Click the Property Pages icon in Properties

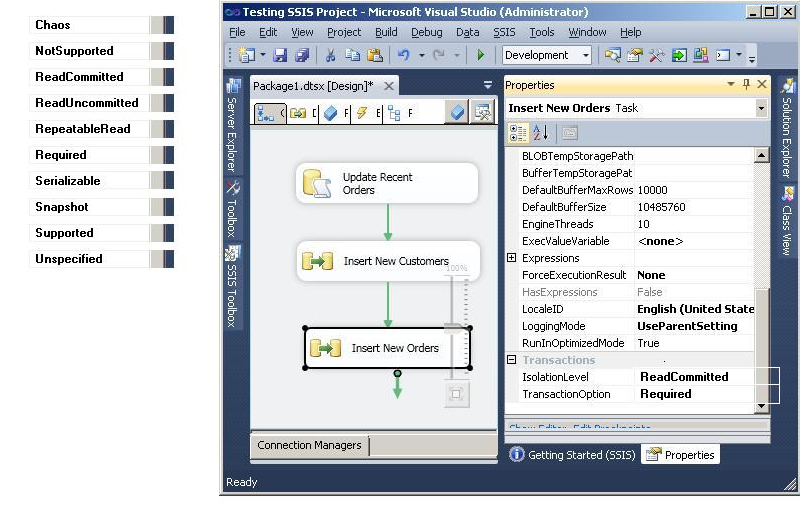(570, 134)
